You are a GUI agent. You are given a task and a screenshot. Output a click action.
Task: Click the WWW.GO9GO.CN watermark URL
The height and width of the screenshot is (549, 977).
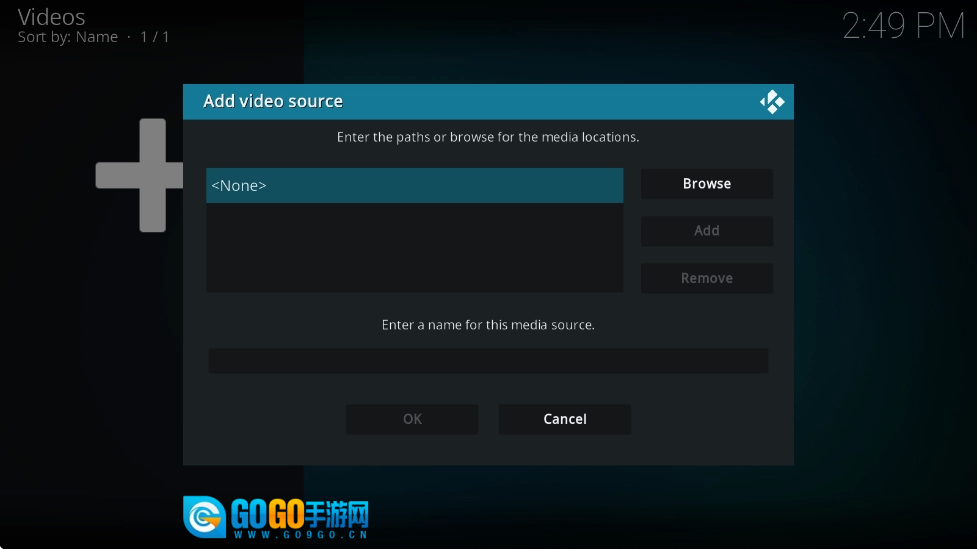pyautogui.click(x=300, y=535)
